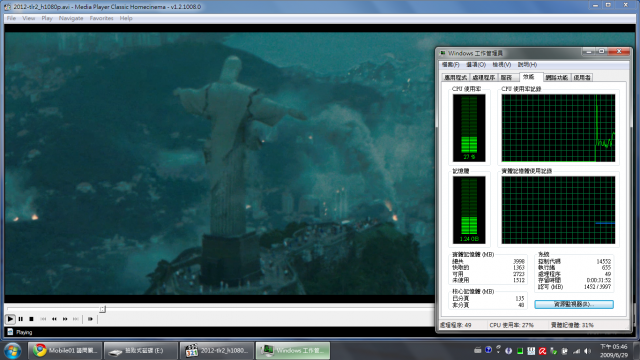
Task: Click the Play button in Media Player Classic
Action: tap(11, 319)
